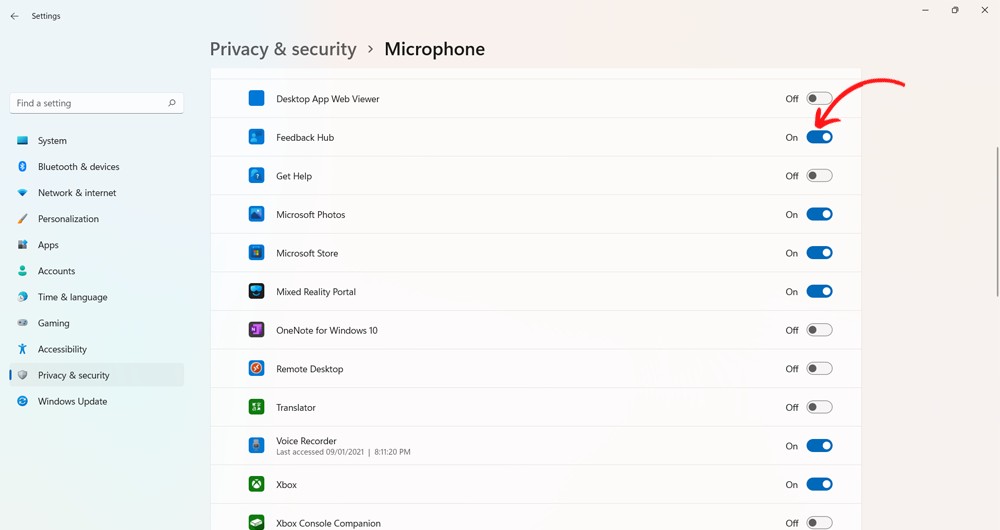Turn off Feedback Hub microphone access

tap(820, 137)
